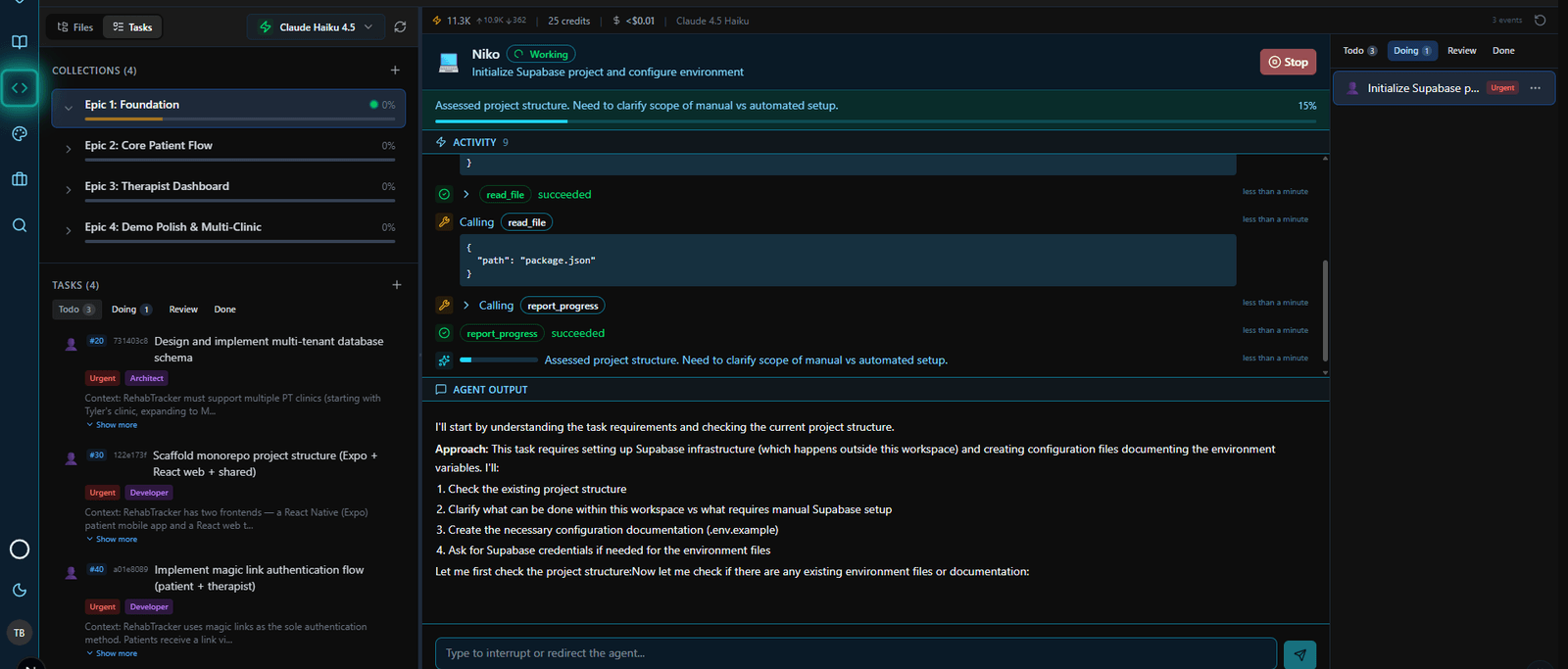The height and width of the screenshot is (669, 1568).
Task: Send message with paper plane button
Action: click(x=1299, y=654)
